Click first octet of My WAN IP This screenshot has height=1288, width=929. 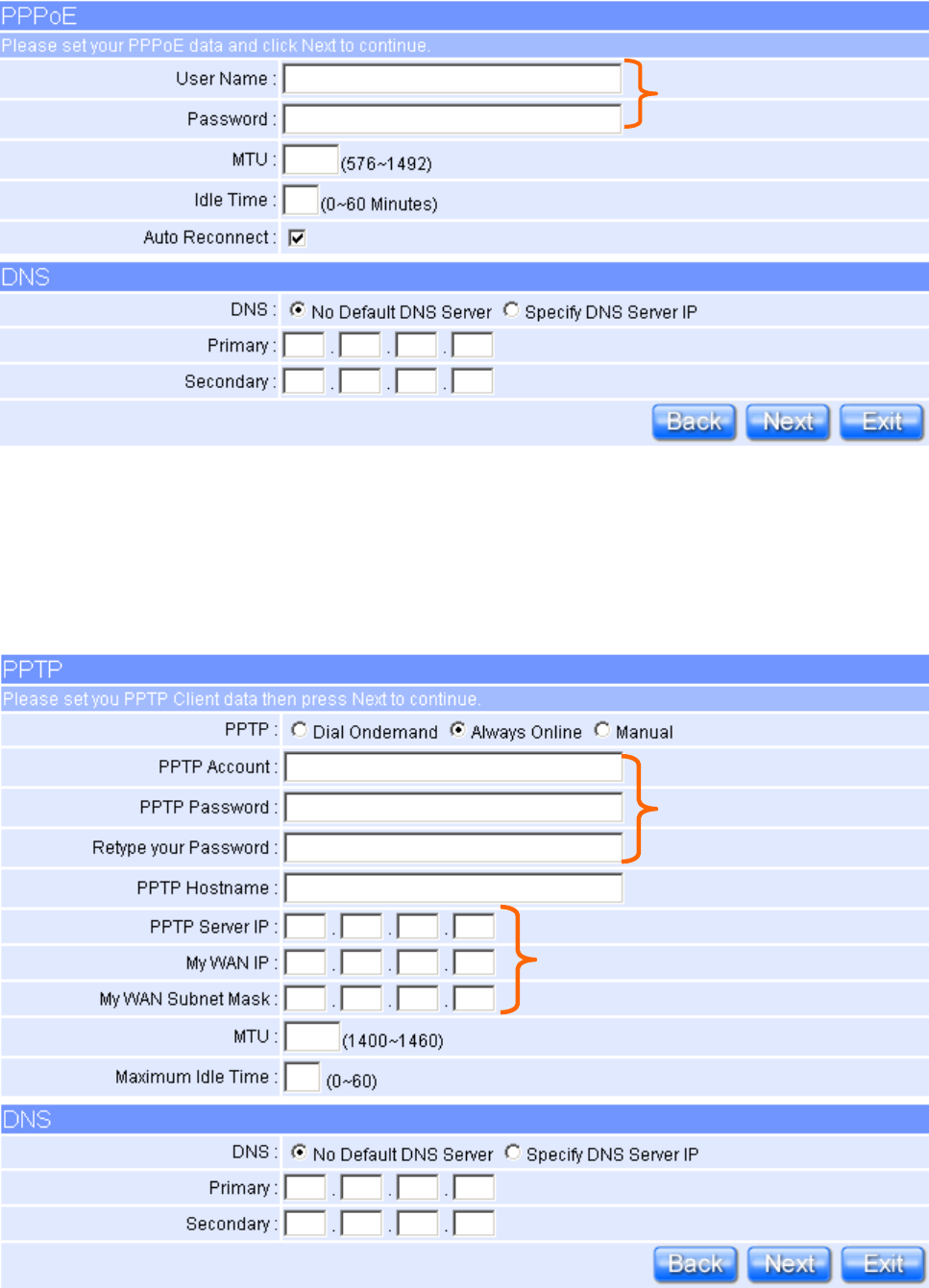click(306, 963)
